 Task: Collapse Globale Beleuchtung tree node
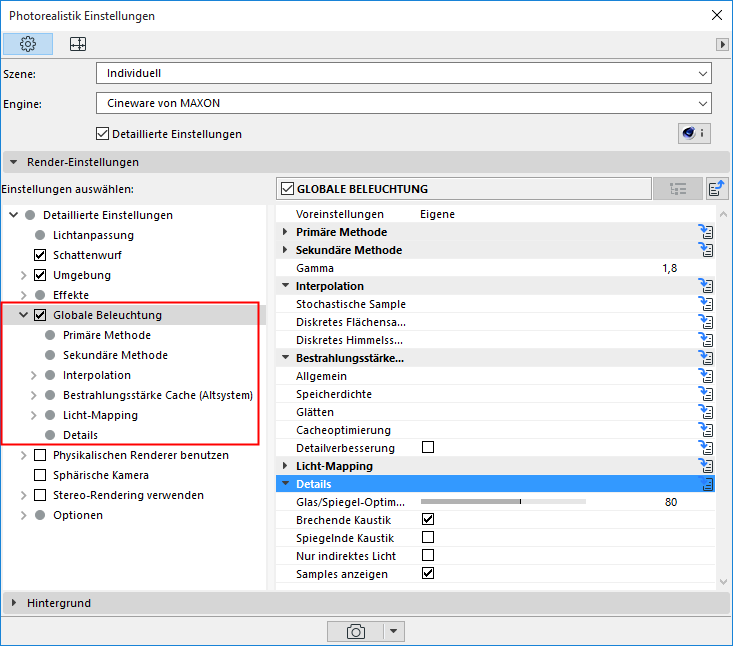tap(23, 315)
